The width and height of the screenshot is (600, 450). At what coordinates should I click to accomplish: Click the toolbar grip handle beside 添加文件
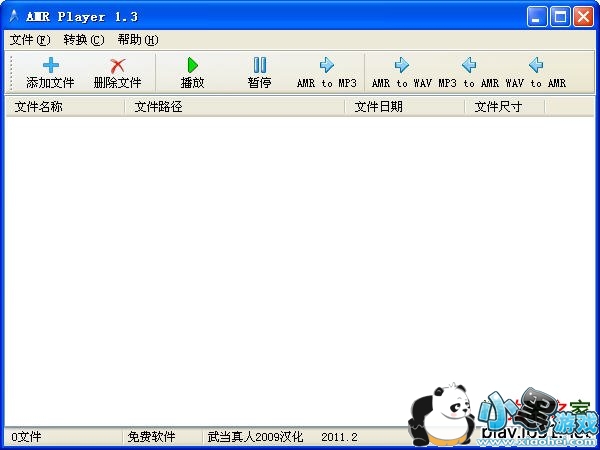11,72
